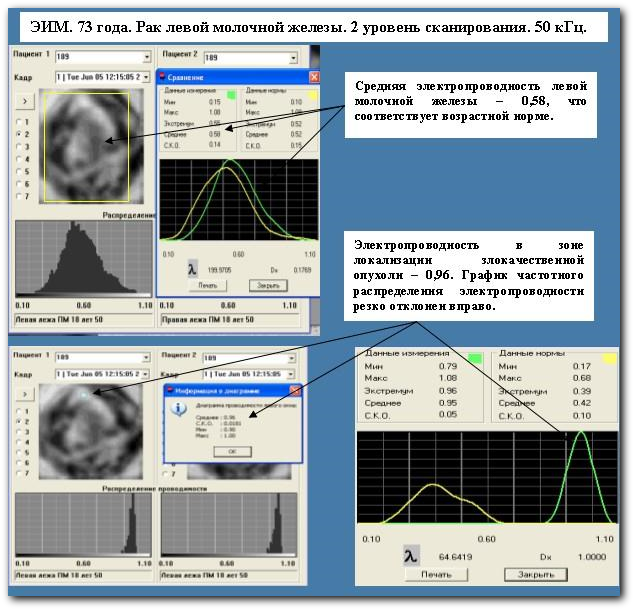The image size is (634, 610).
Task: Select radio button 3 in the top panel
Action: coord(21,145)
